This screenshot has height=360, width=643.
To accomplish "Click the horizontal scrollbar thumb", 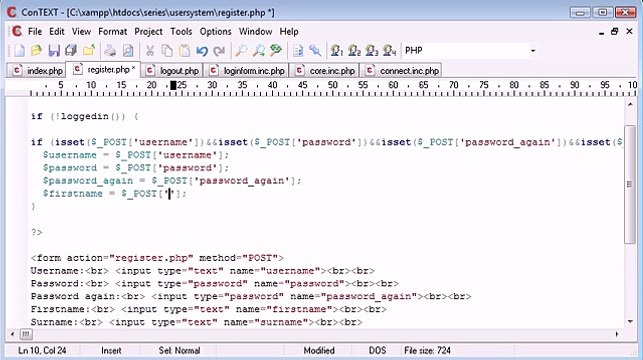I will pos(25,334).
